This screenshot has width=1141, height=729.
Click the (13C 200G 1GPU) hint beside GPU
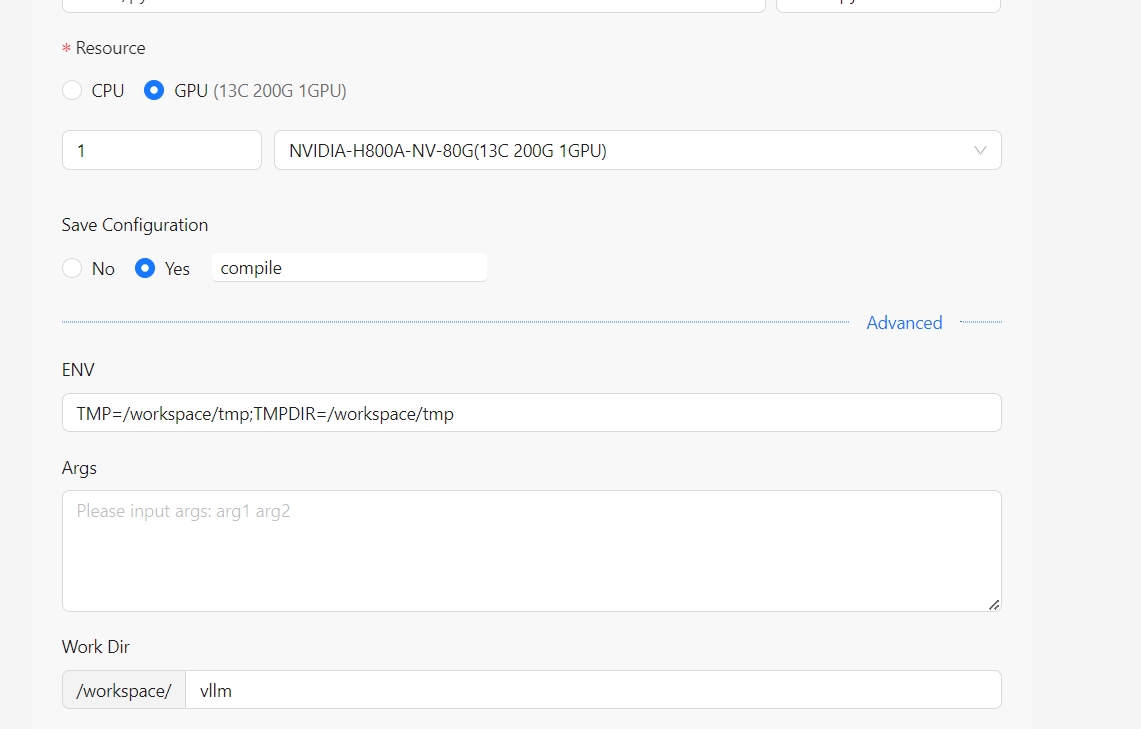point(280,91)
